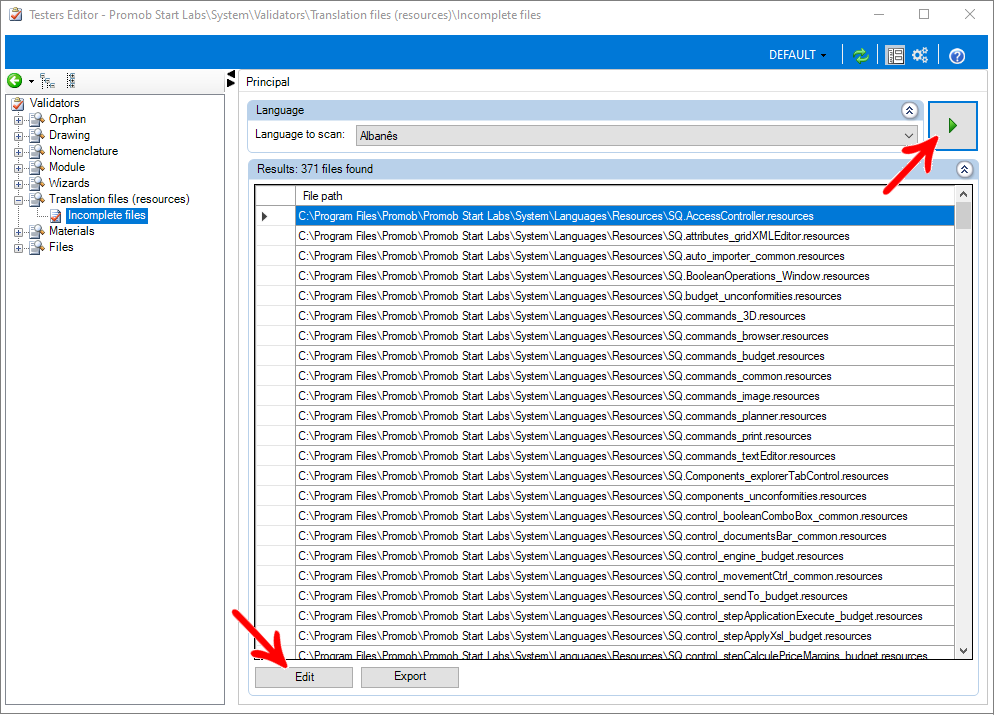The width and height of the screenshot is (994, 715).
Task: Select the SQ.control_engine_budget.resources row
Action: [x=624, y=556]
